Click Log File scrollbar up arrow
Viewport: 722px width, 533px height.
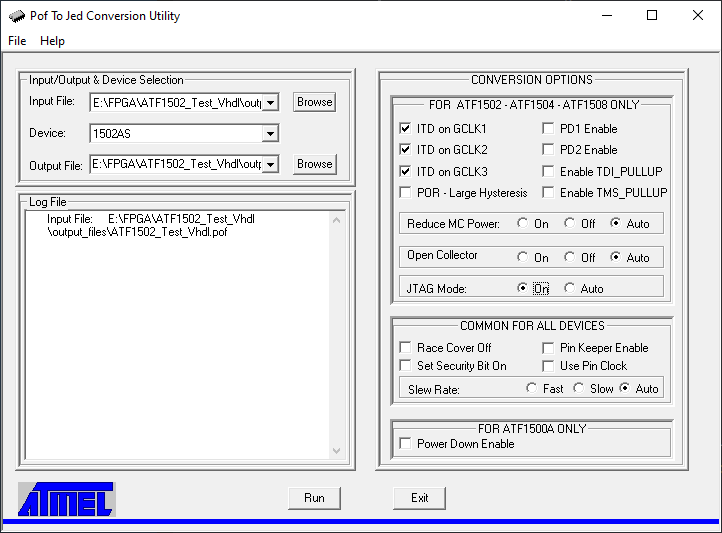[x=337, y=220]
